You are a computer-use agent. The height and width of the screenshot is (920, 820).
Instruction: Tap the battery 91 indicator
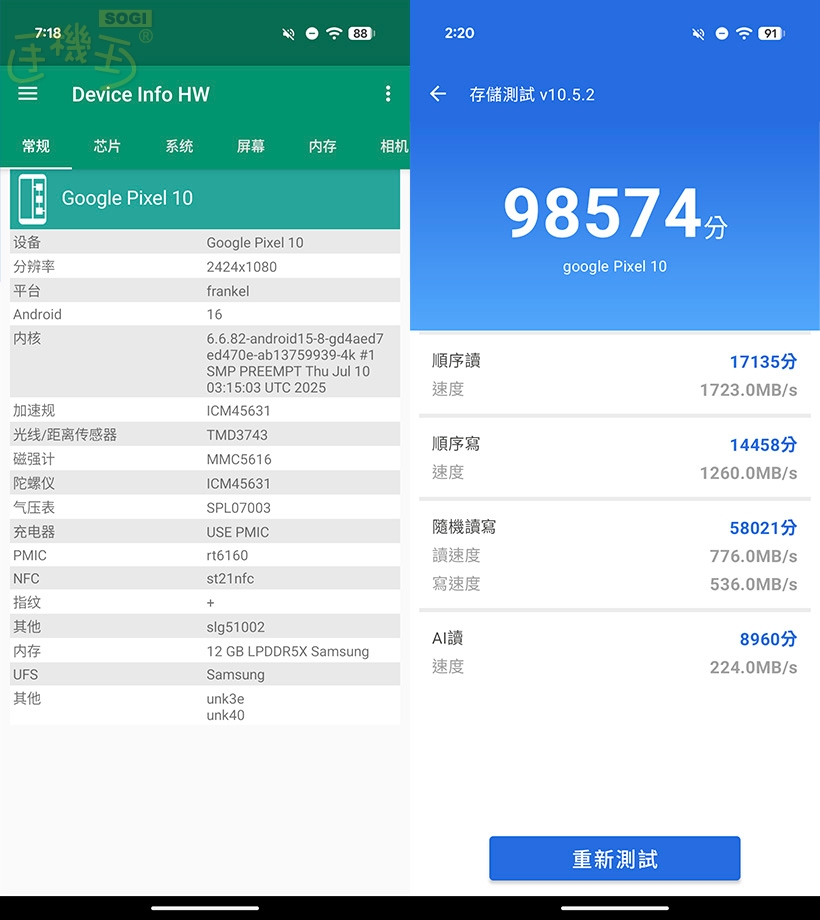[x=771, y=34]
